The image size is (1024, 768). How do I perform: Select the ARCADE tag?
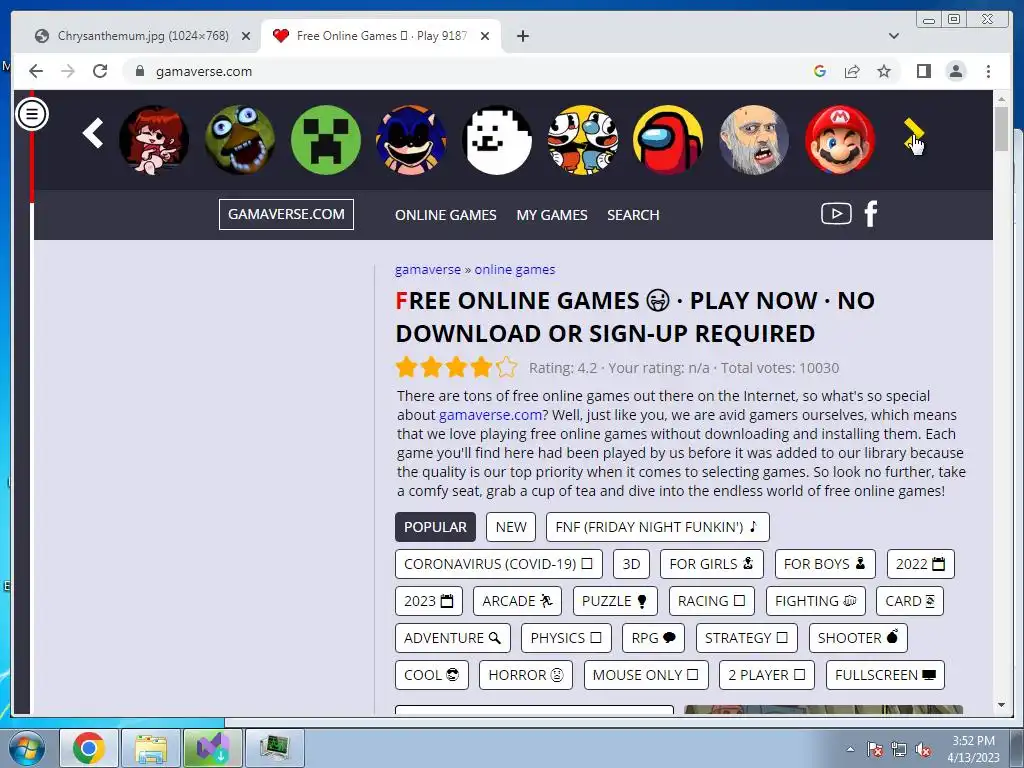point(517,601)
